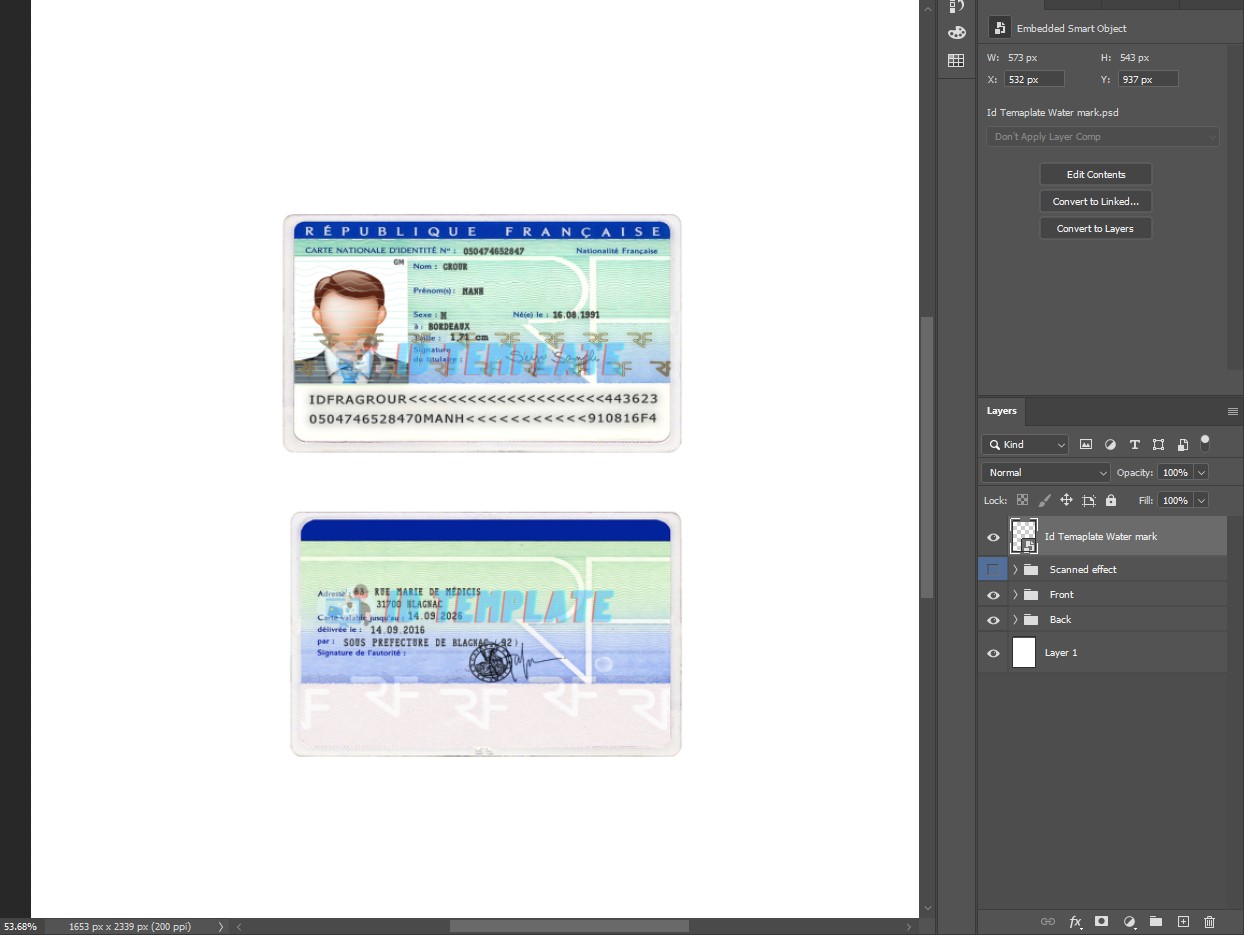The image size is (1244, 935).
Task: Select the Layer 1 name text
Action: pyautogui.click(x=1061, y=653)
